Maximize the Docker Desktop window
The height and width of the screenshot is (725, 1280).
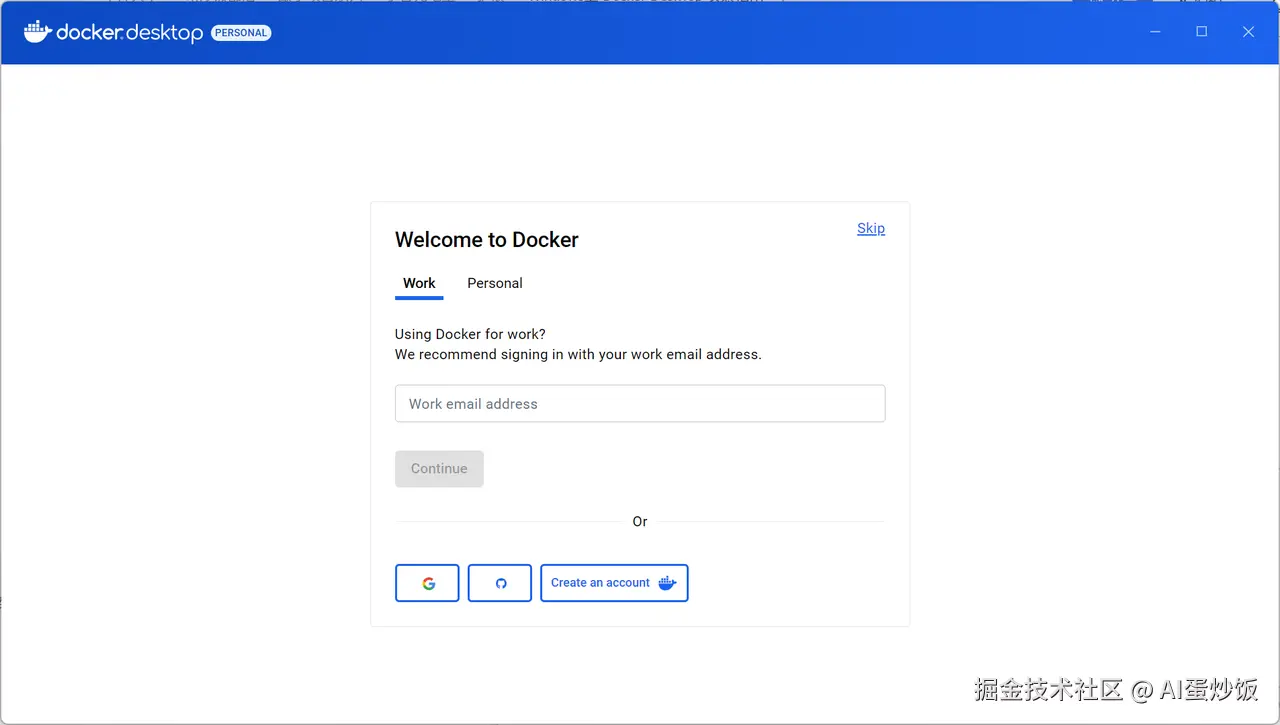1202,32
